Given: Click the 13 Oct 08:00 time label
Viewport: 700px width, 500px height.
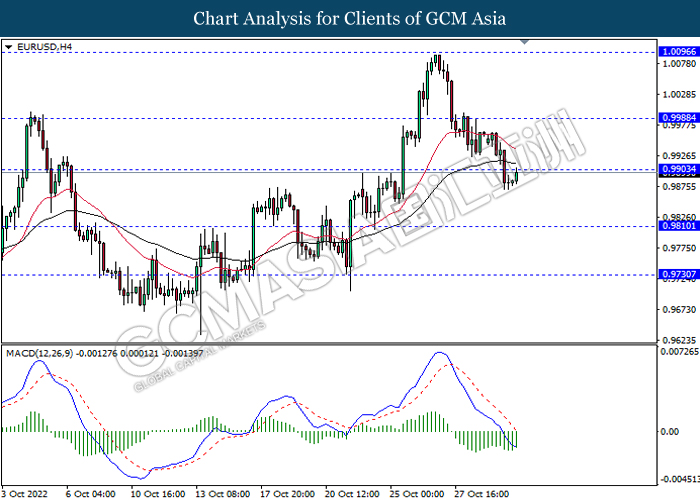Looking at the screenshot, I should (x=222, y=494).
